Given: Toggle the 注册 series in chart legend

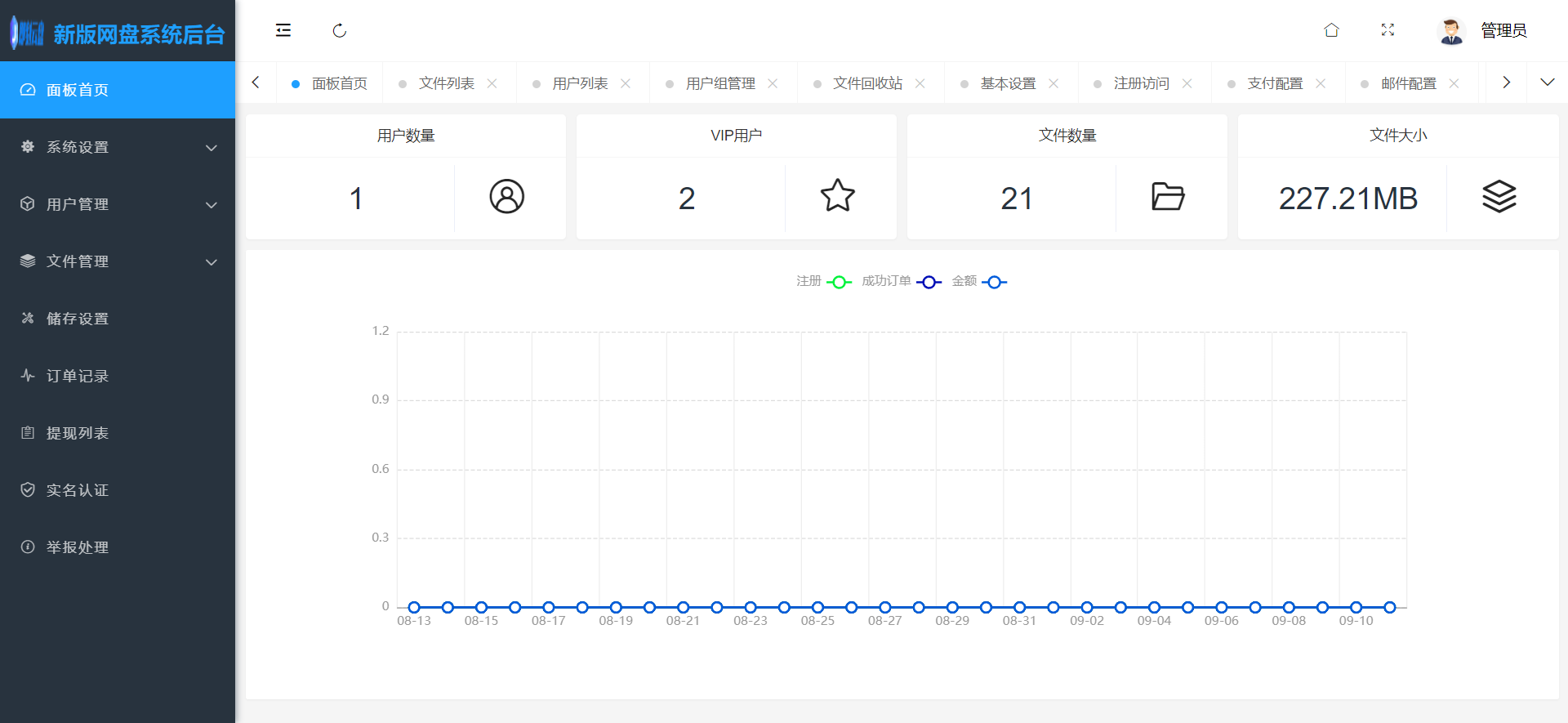Looking at the screenshot, I should point(824,281).
